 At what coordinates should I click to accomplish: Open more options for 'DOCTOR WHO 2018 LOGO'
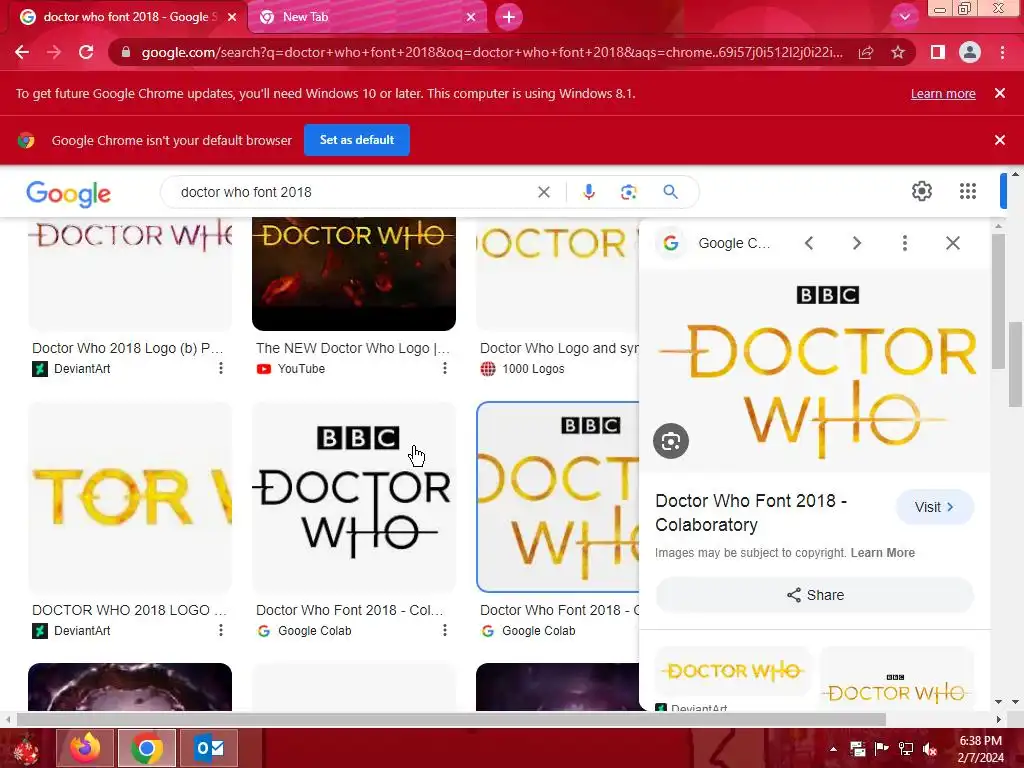click(x=221, y=630)
